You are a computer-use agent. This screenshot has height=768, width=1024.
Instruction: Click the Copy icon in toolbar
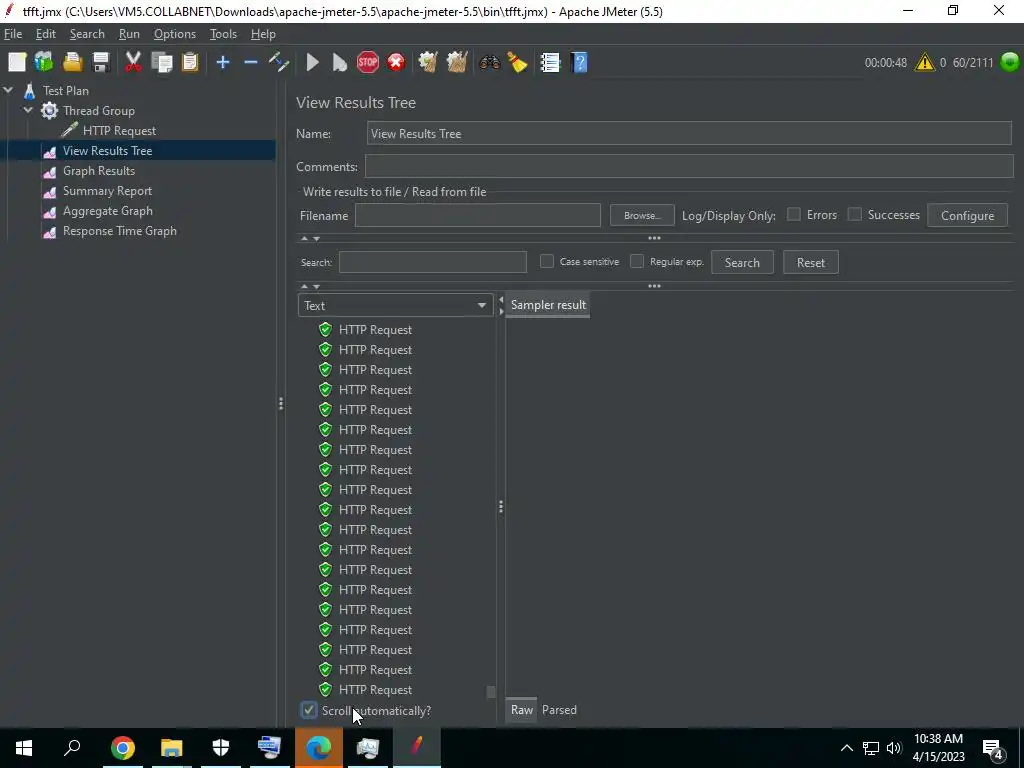pyautogui.click(x=161, y=63)
